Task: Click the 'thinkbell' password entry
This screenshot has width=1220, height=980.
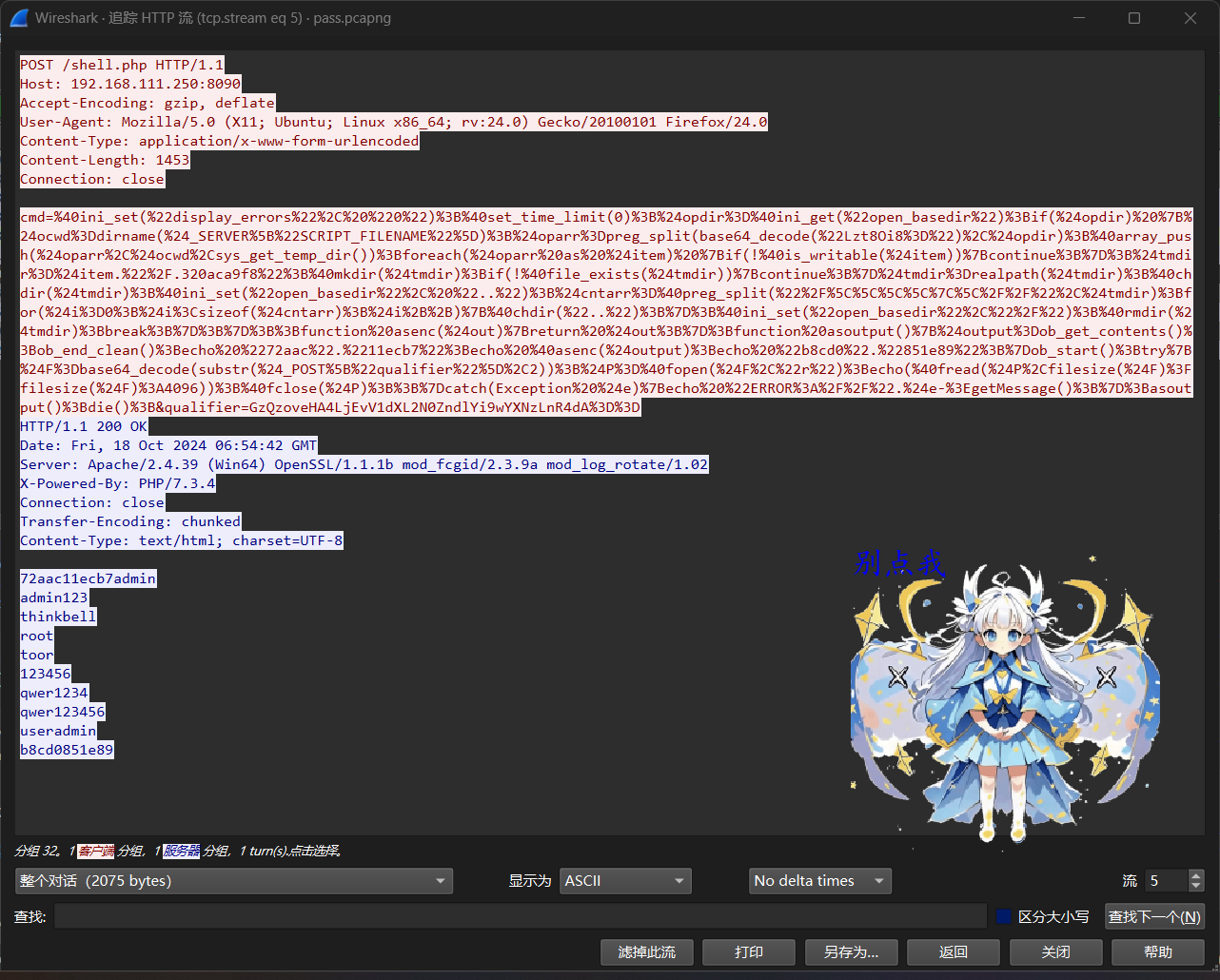Action: pos(58,617)
